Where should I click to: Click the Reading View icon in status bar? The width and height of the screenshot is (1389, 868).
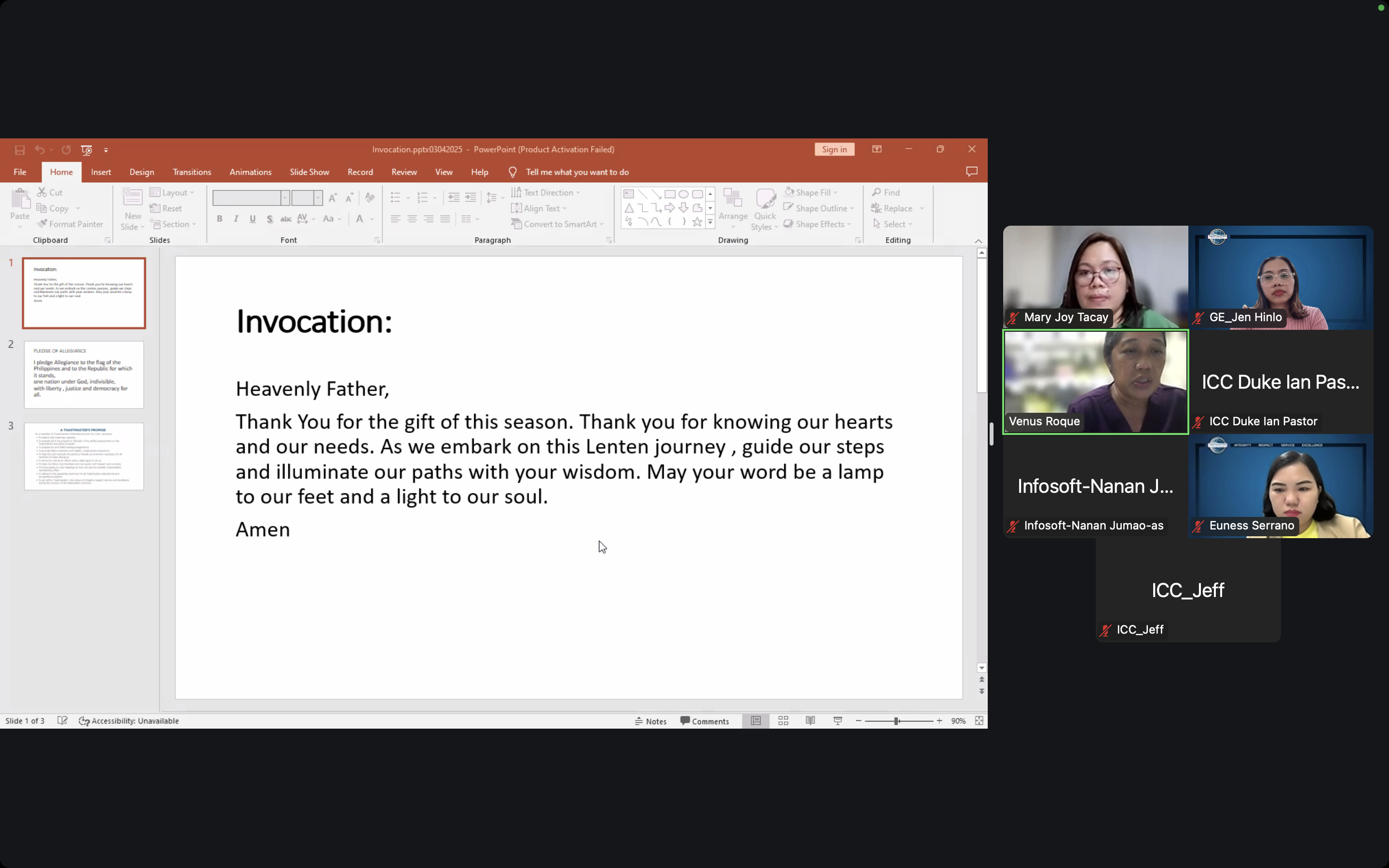tap(810, 720)
